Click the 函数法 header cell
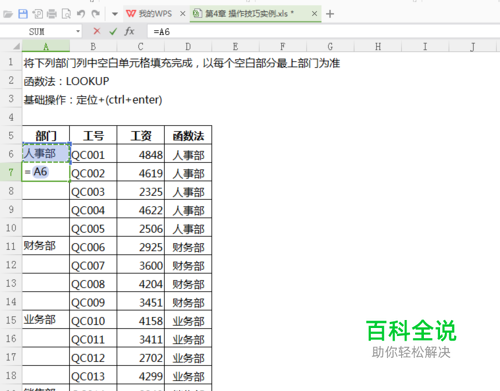The height and width of the screenshot is (391, 500). (x=188, y=135)
